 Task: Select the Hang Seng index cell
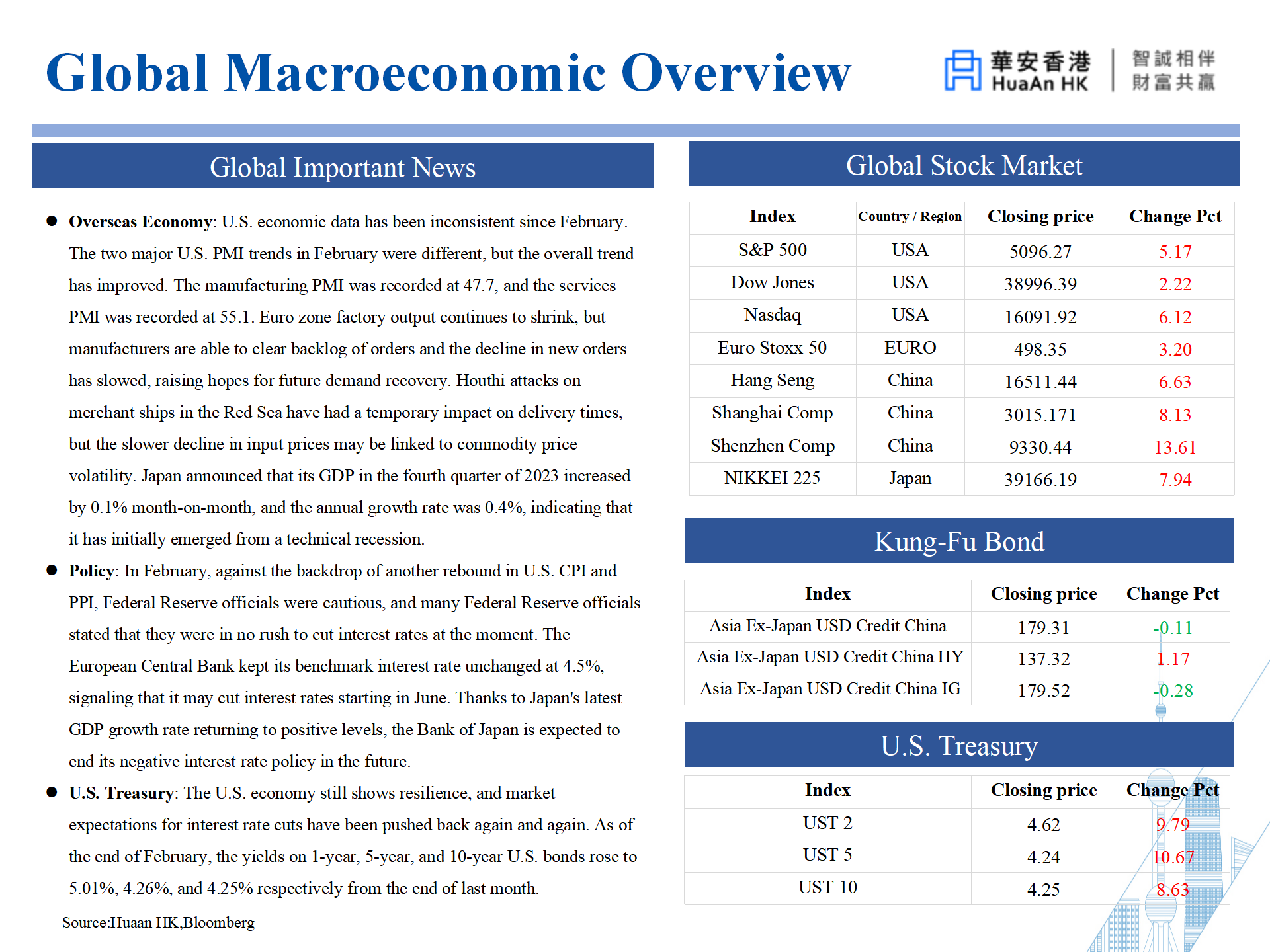pos(773,380)
